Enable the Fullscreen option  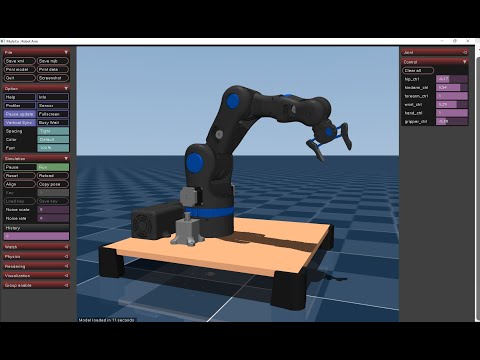tap(53, 114)
